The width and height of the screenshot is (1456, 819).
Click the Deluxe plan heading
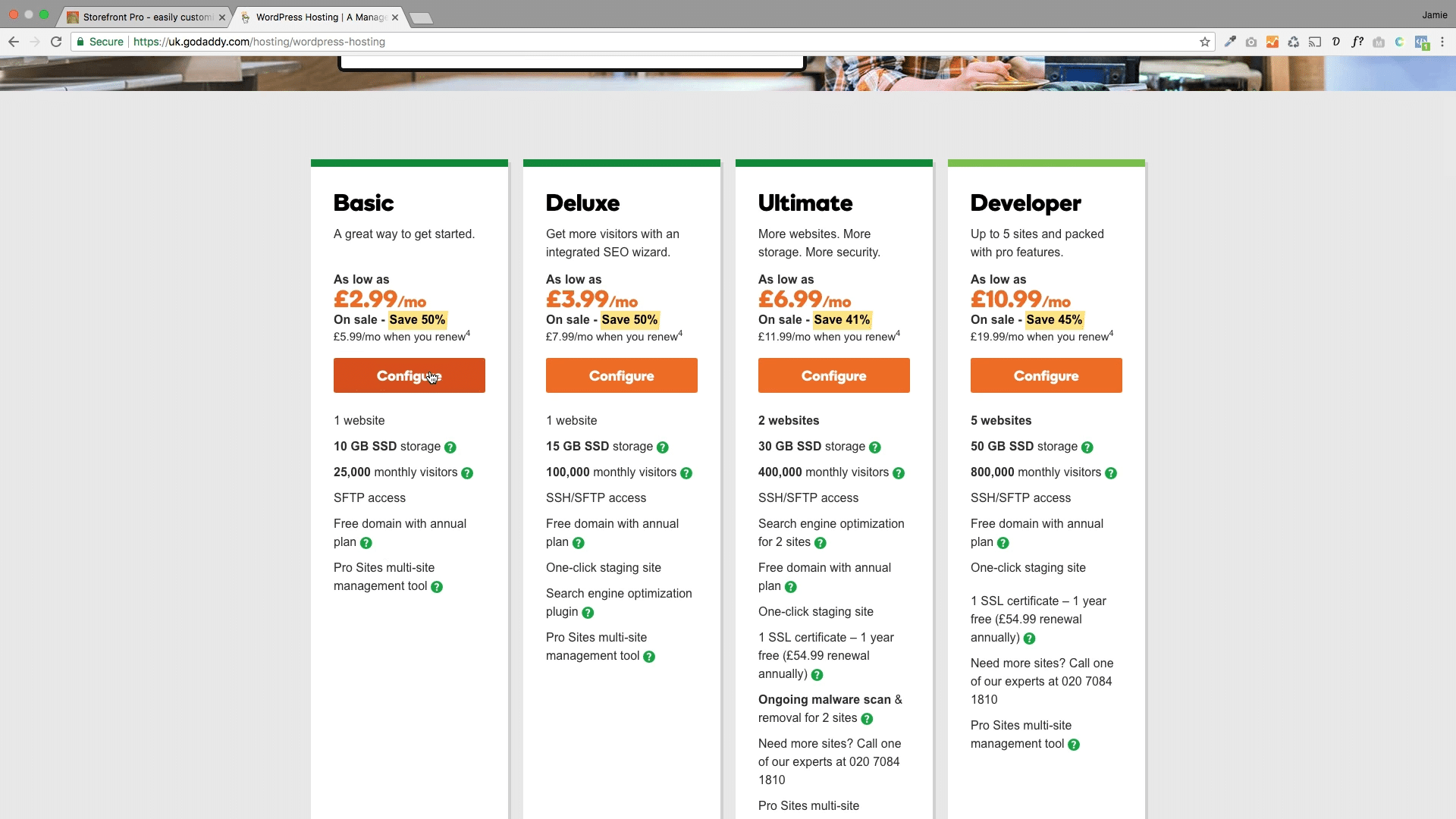tap(583, 203)
